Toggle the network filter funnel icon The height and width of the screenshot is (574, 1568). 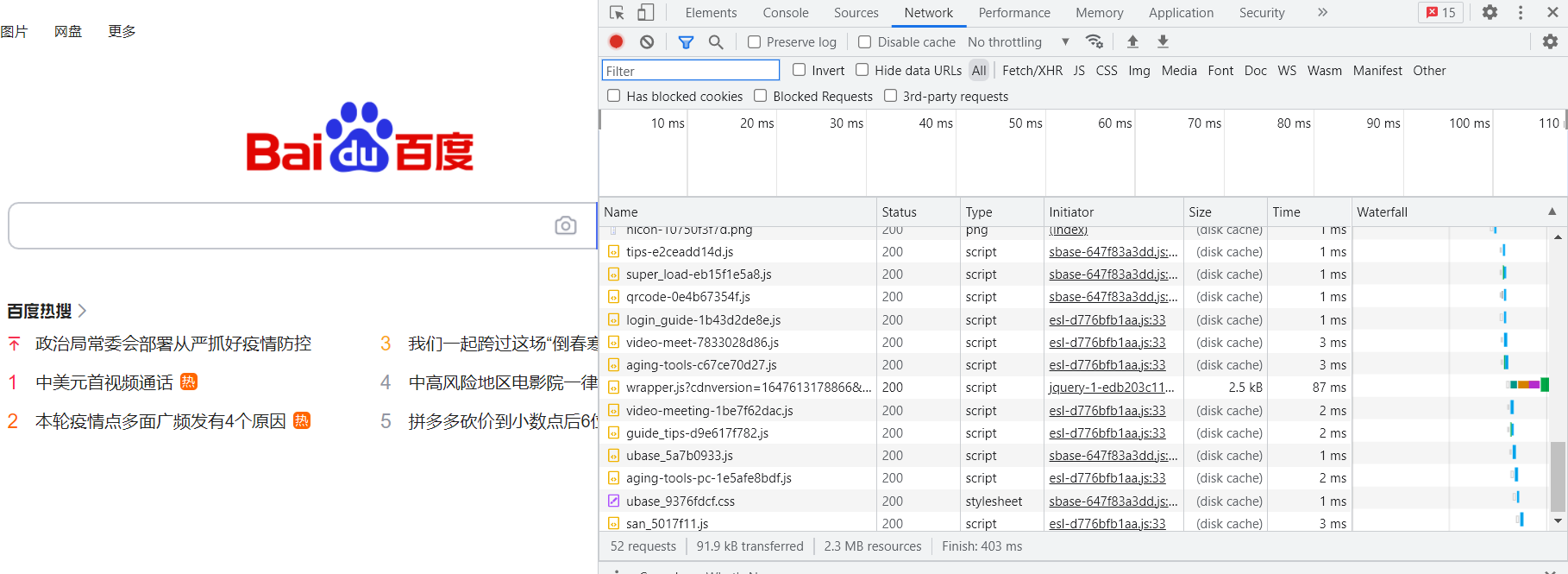(687, 41)
